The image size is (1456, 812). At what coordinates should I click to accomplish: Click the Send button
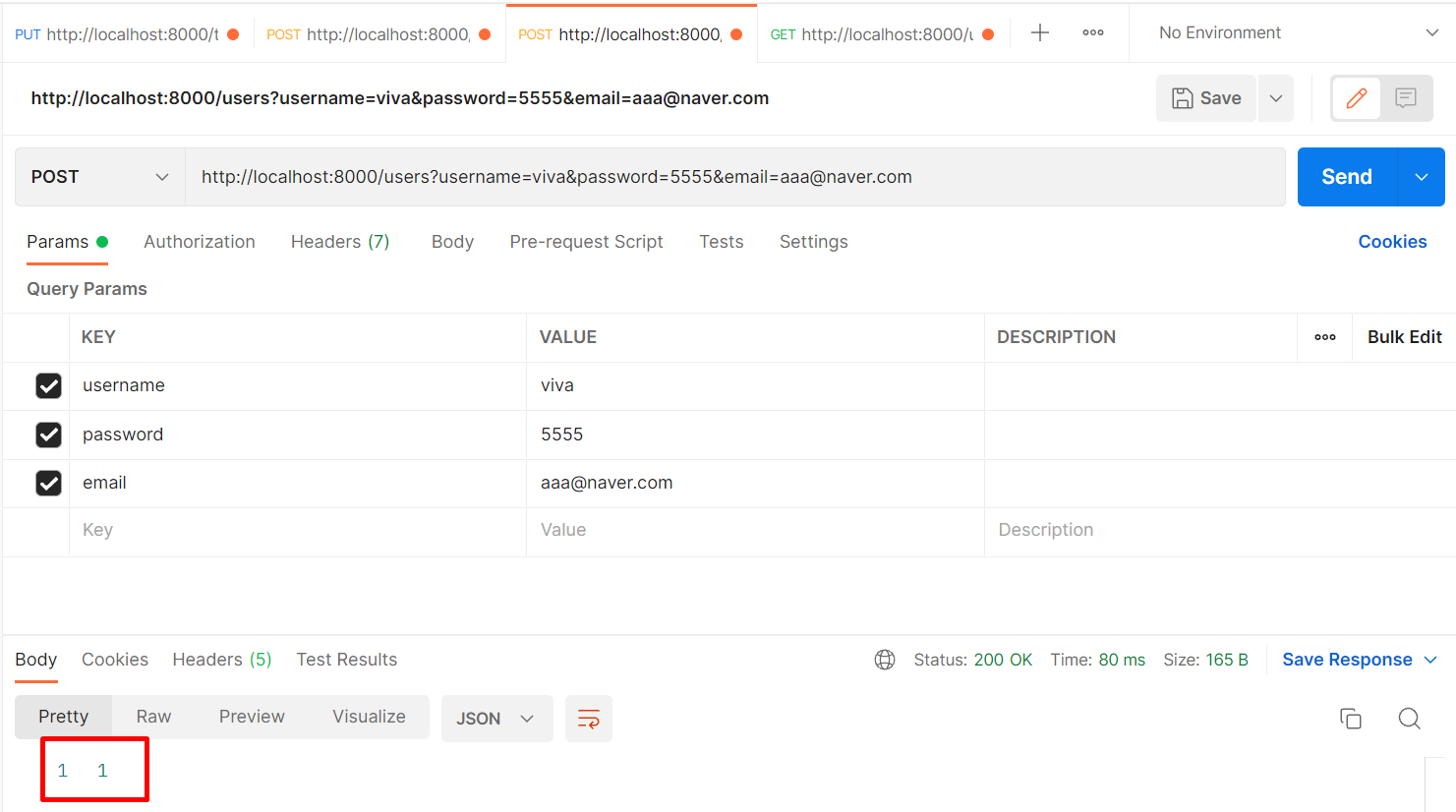click(x=1347, y=177)
